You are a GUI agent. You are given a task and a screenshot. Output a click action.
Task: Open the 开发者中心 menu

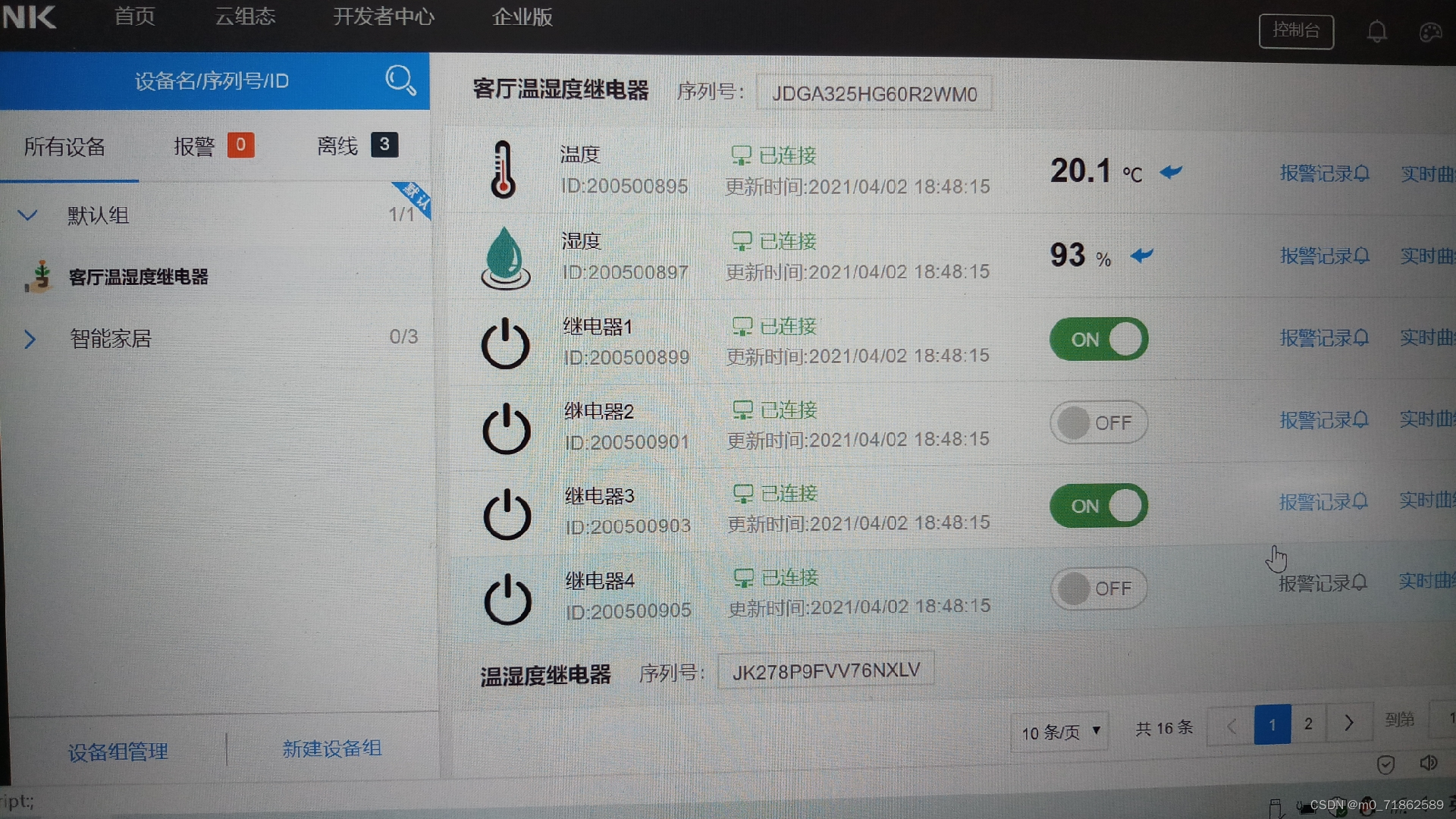point(384,17)
